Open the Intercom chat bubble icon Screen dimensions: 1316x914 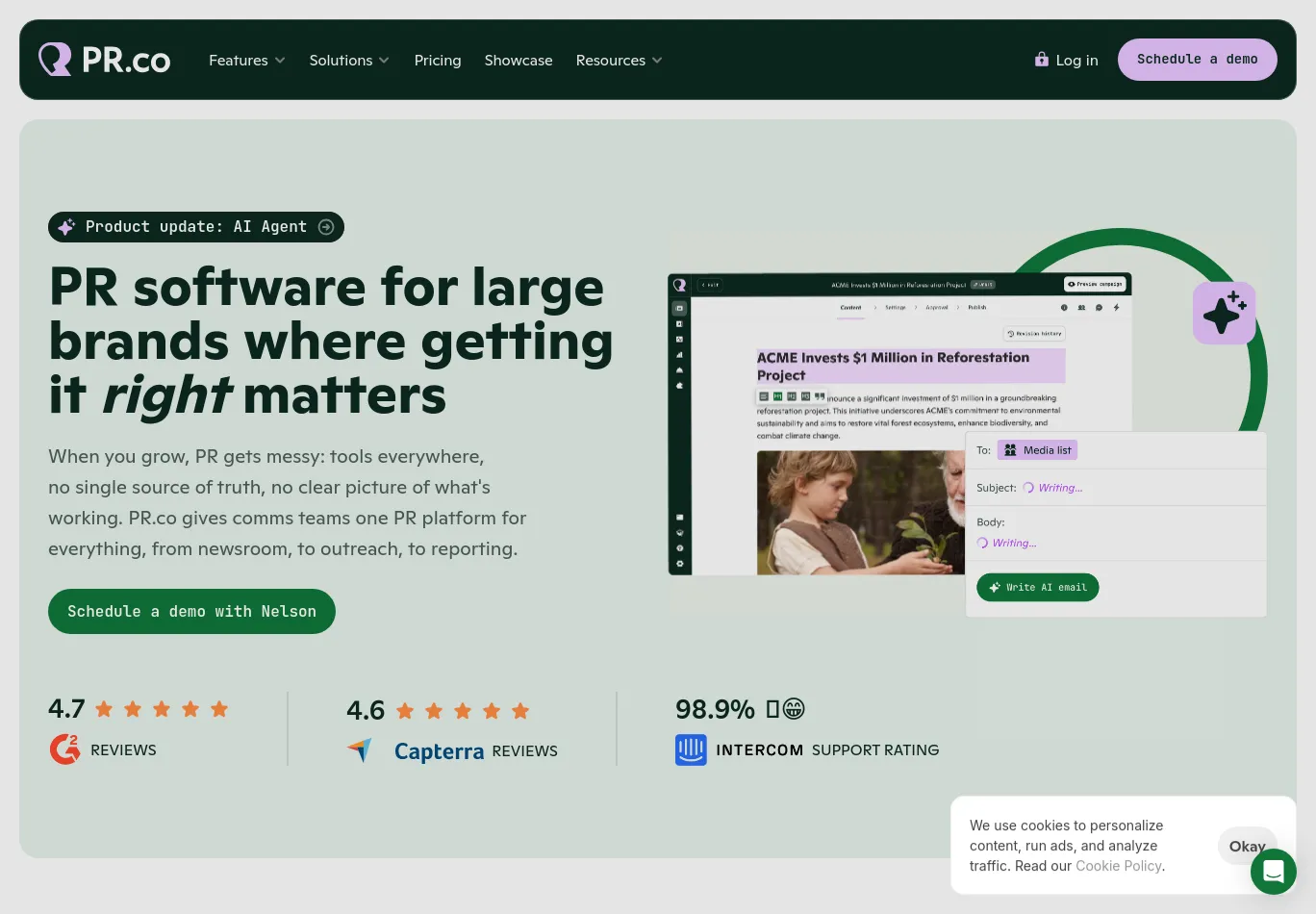click(1273, 872)
